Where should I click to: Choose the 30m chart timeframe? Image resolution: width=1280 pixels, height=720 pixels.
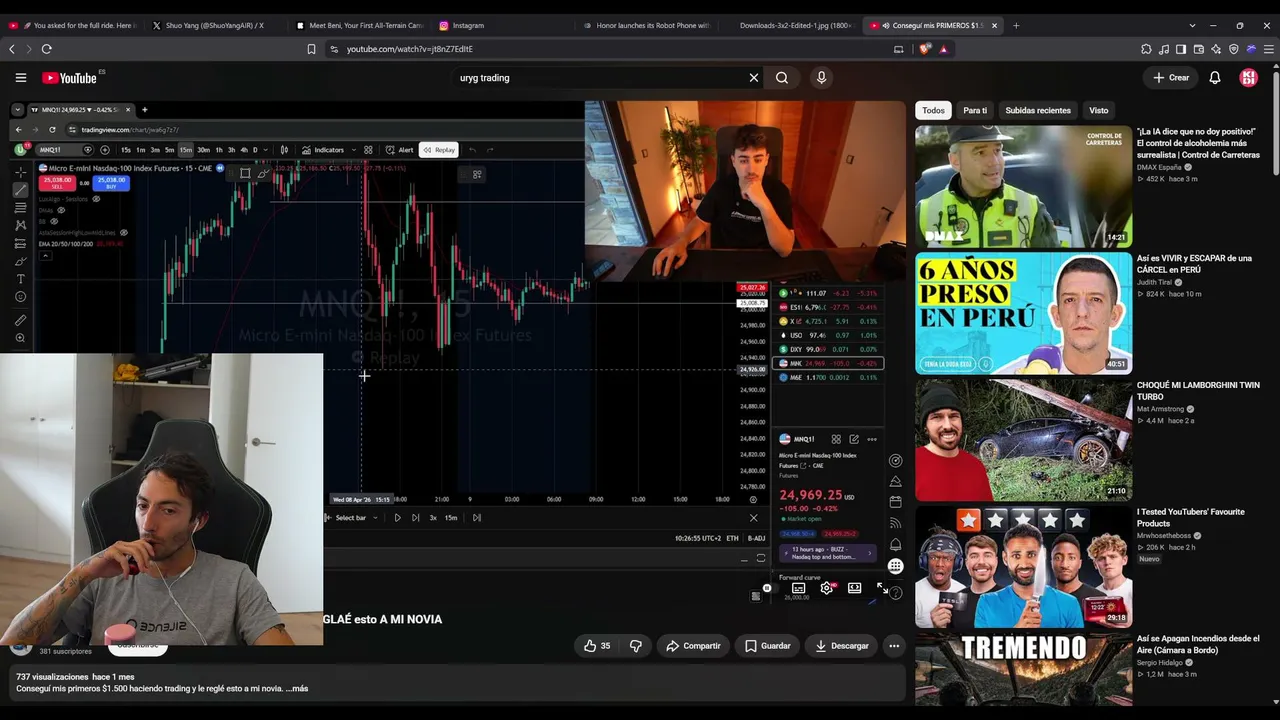(x=203, y=150)
